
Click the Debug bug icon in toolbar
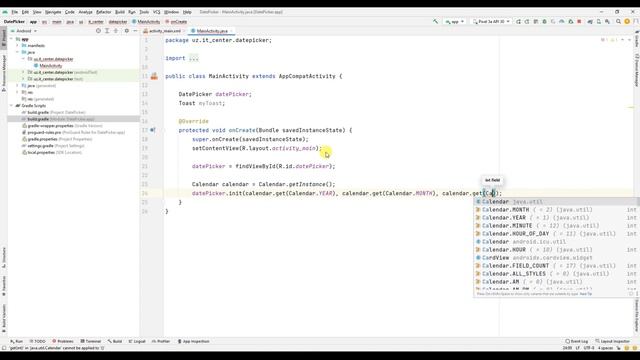(544, 22)
